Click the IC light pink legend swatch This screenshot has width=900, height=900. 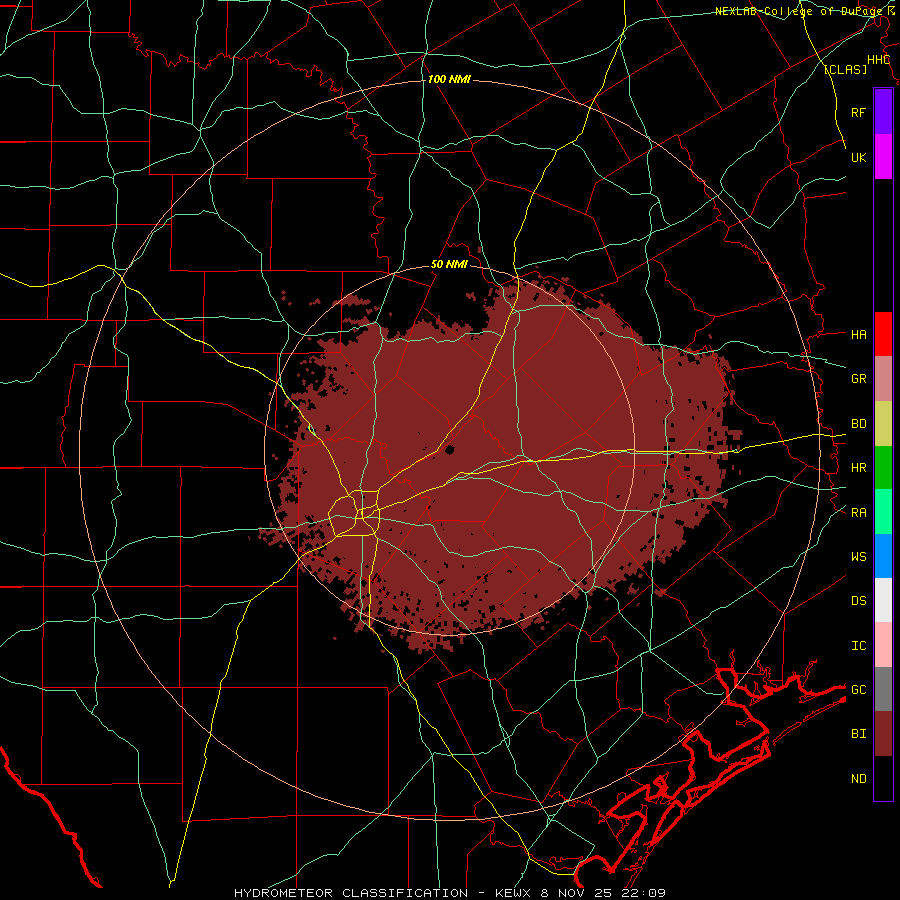(883, 645)
